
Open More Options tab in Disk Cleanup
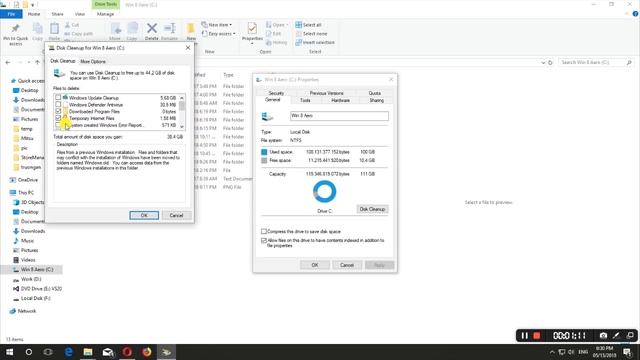[x=93, y=62]
